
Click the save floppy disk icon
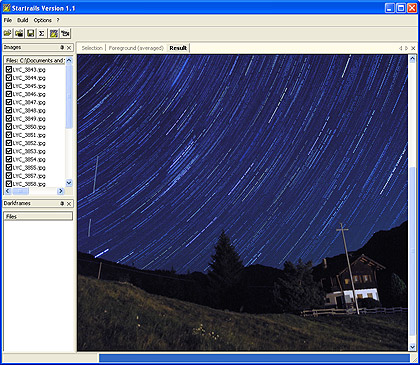(31, 33)
